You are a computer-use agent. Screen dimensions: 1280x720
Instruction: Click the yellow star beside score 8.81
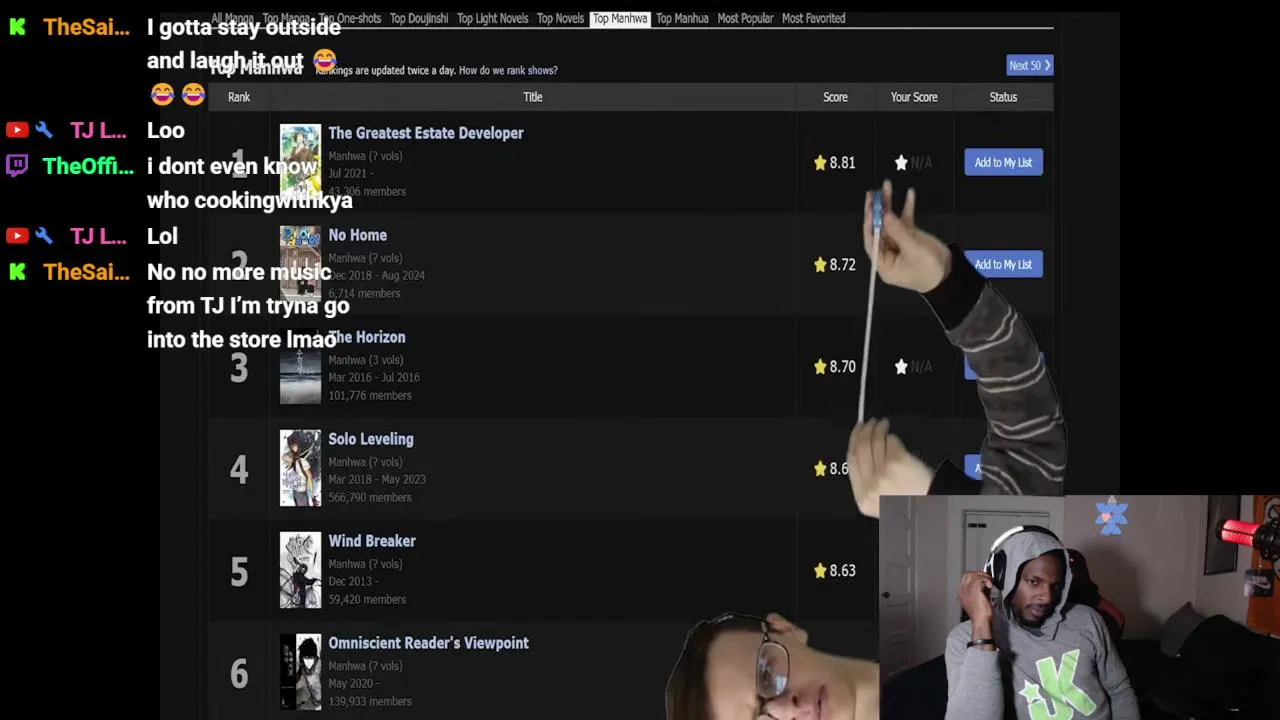820,162
